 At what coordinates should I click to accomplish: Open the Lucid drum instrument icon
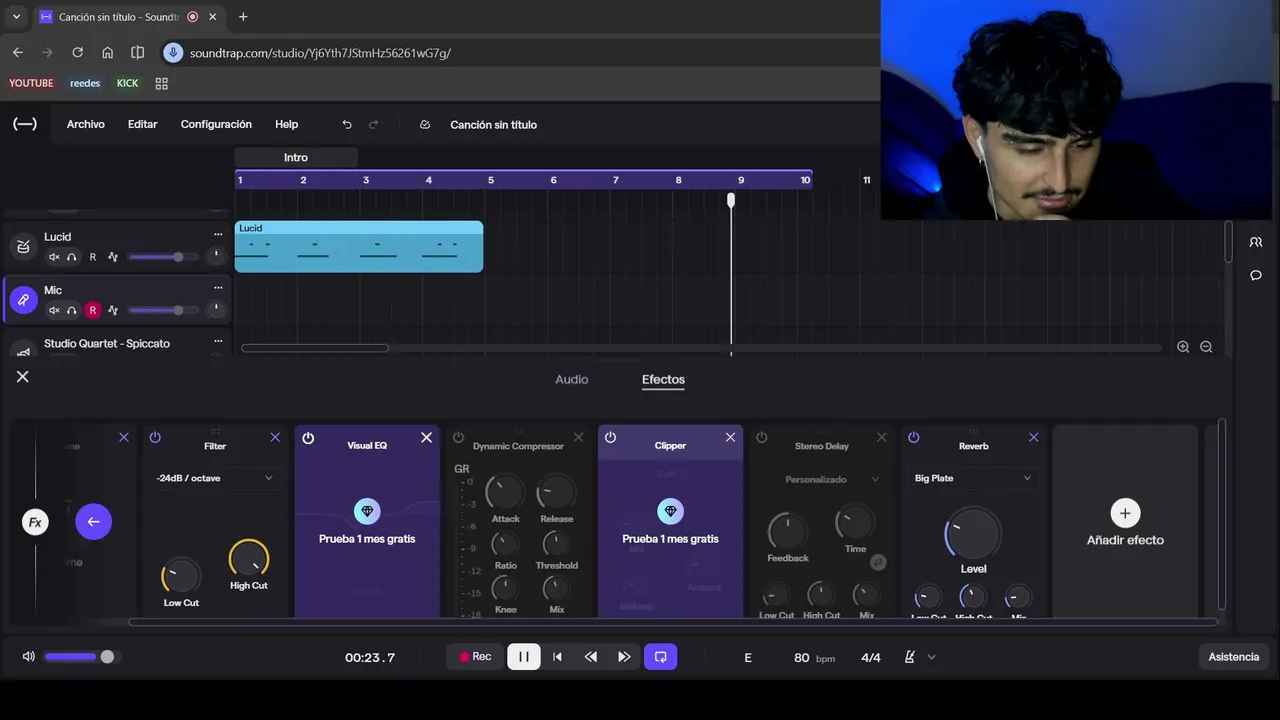coord(23,246)
